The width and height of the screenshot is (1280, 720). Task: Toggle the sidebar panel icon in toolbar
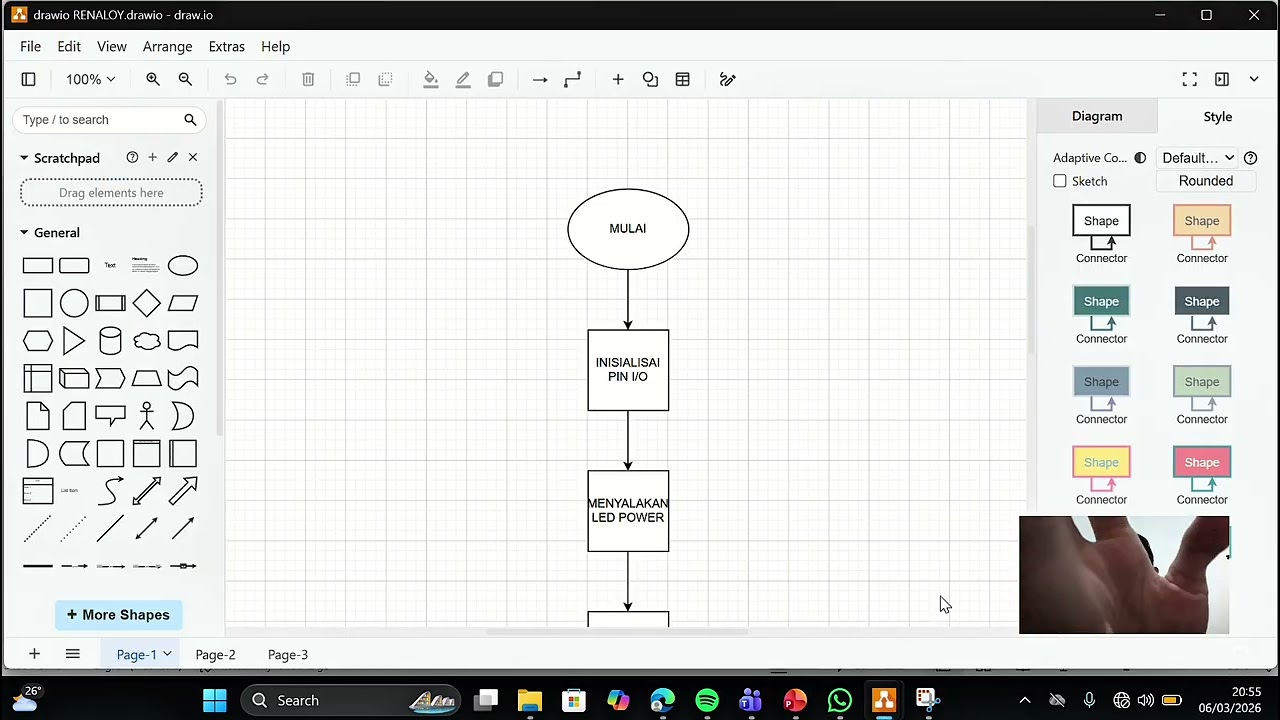pos(29,79)
